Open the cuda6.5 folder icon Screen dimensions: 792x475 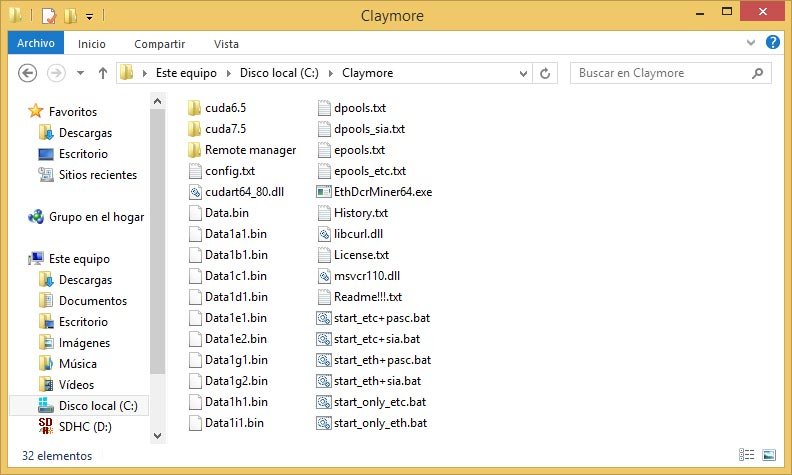(x=194, y=108)
